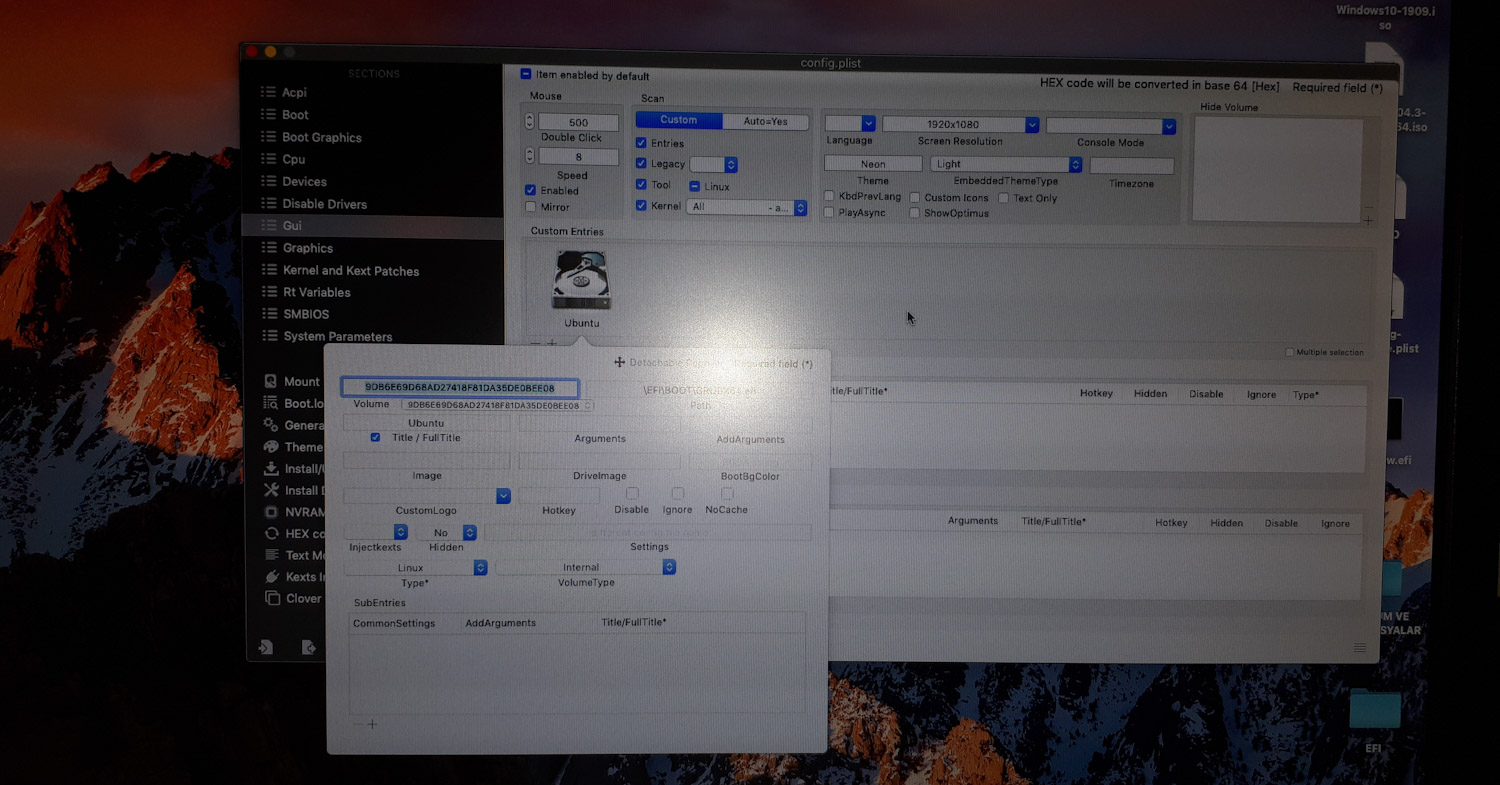Select the Custom scan segment button
This screenshot has height=785, width=1500.
[x=679, y=120]
